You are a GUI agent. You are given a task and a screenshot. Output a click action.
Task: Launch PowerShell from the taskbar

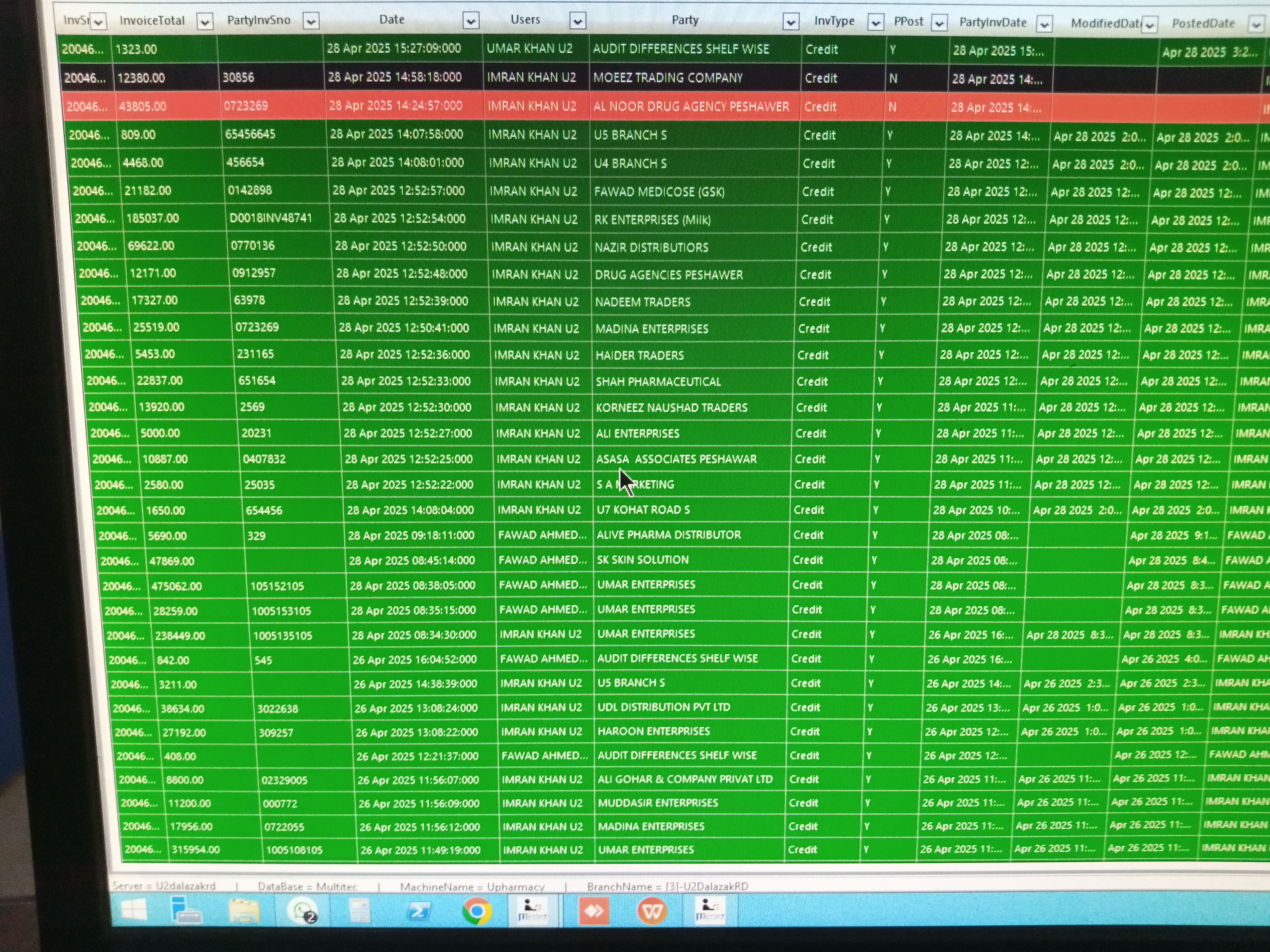tap(419, 911)
